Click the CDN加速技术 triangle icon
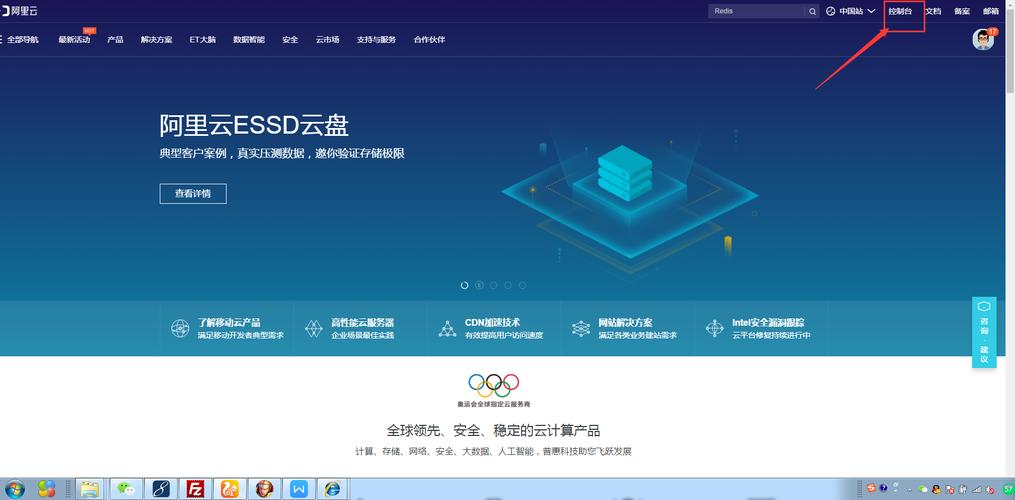This screenshot has width=1015, height=500. tap(447, 328)
